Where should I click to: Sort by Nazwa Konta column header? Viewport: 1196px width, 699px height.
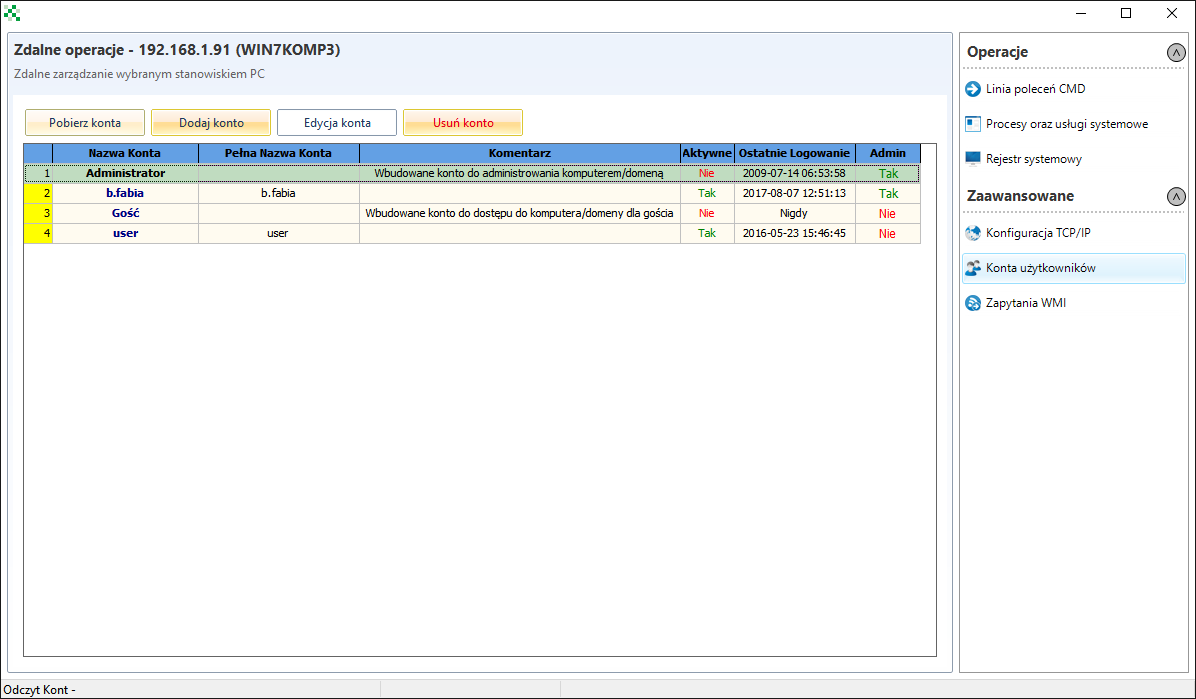pyautogui.click(x=125, y=153)
